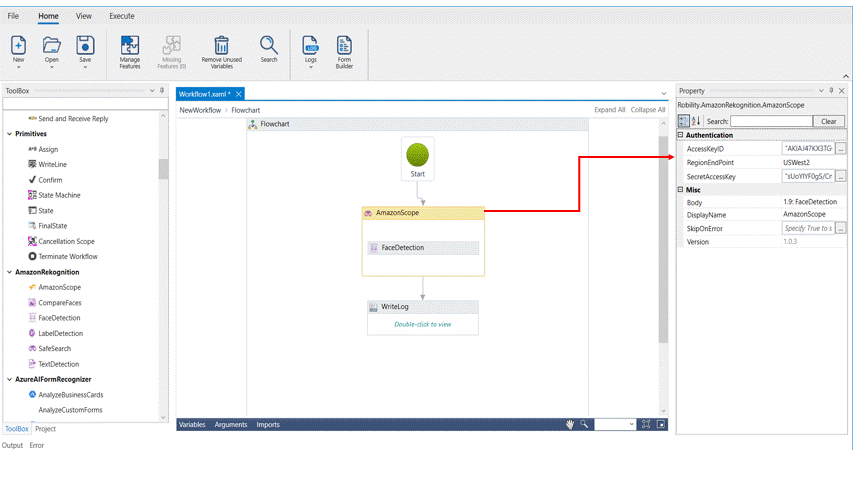The image size is (853, 480).
Task: Open the zoom level dropdown
Action: tap(631, 424)
